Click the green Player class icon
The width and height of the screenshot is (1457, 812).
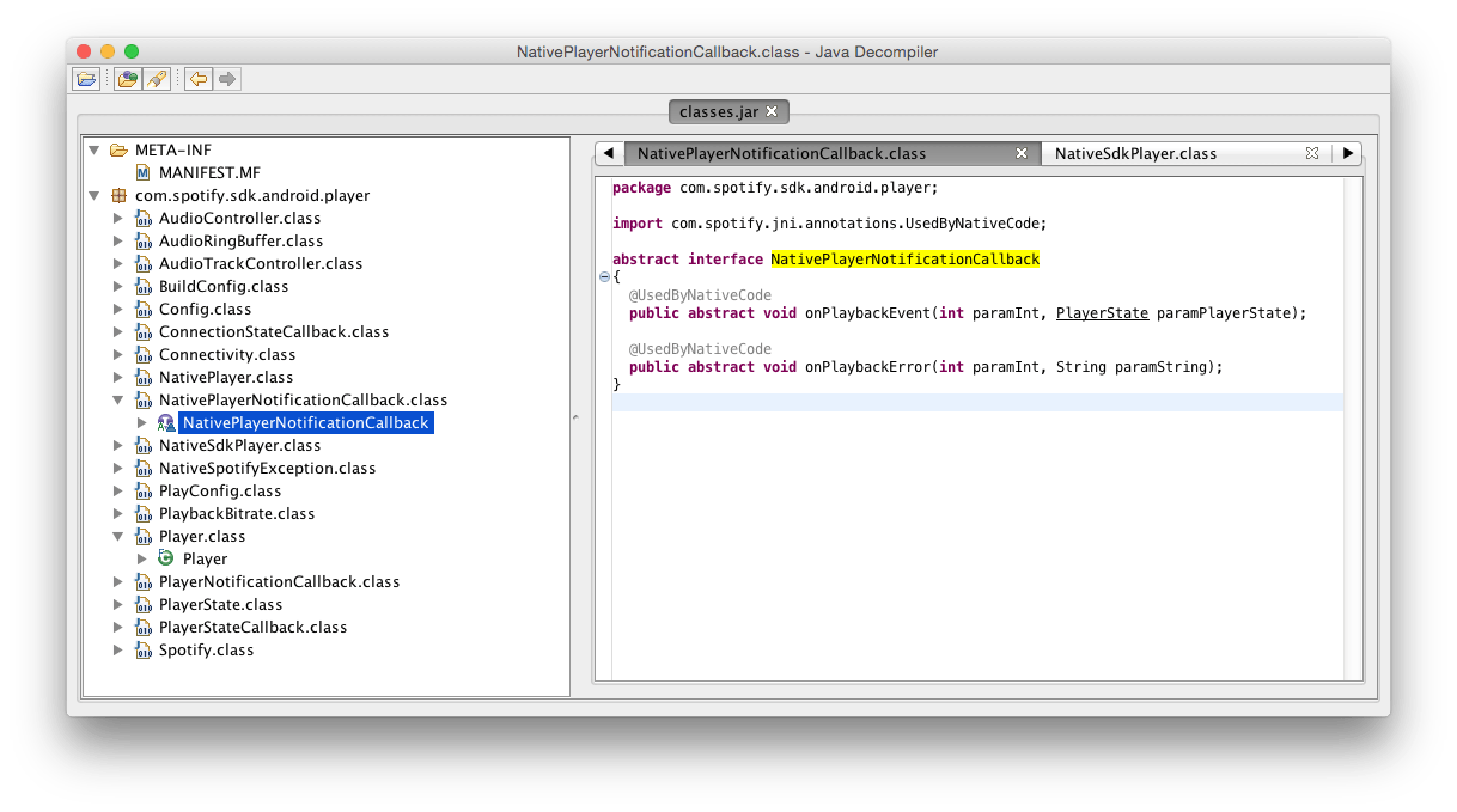tap(166, 558)
